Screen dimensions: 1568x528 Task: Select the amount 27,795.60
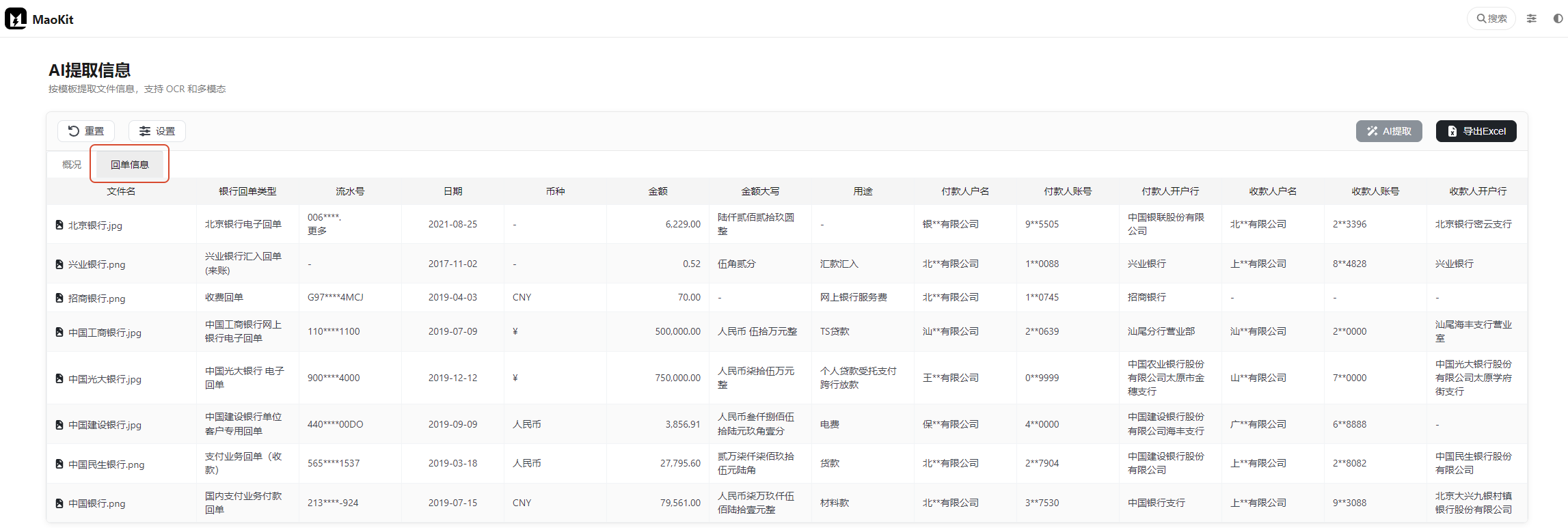point(680,463)
